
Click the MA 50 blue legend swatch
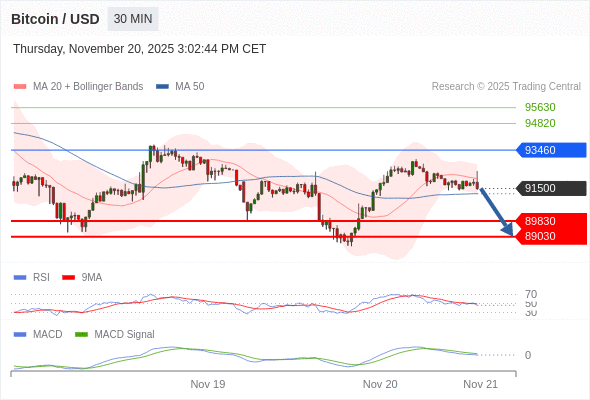[162, 87]
